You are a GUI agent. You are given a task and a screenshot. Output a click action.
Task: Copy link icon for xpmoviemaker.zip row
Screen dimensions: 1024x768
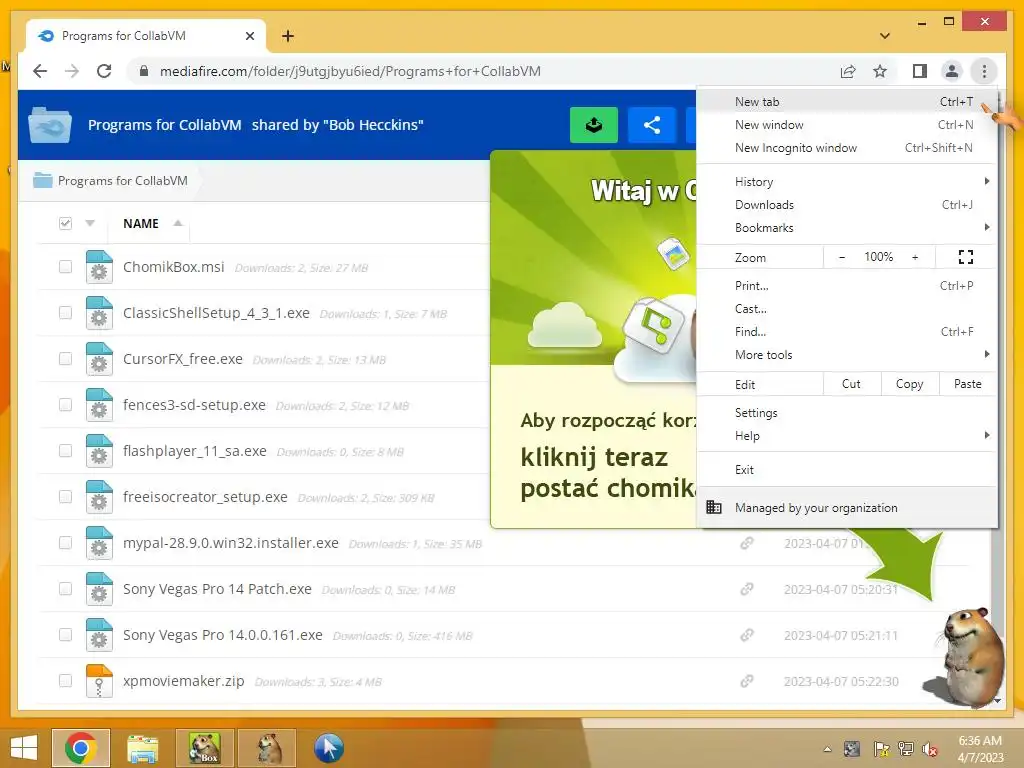(746, 681)
